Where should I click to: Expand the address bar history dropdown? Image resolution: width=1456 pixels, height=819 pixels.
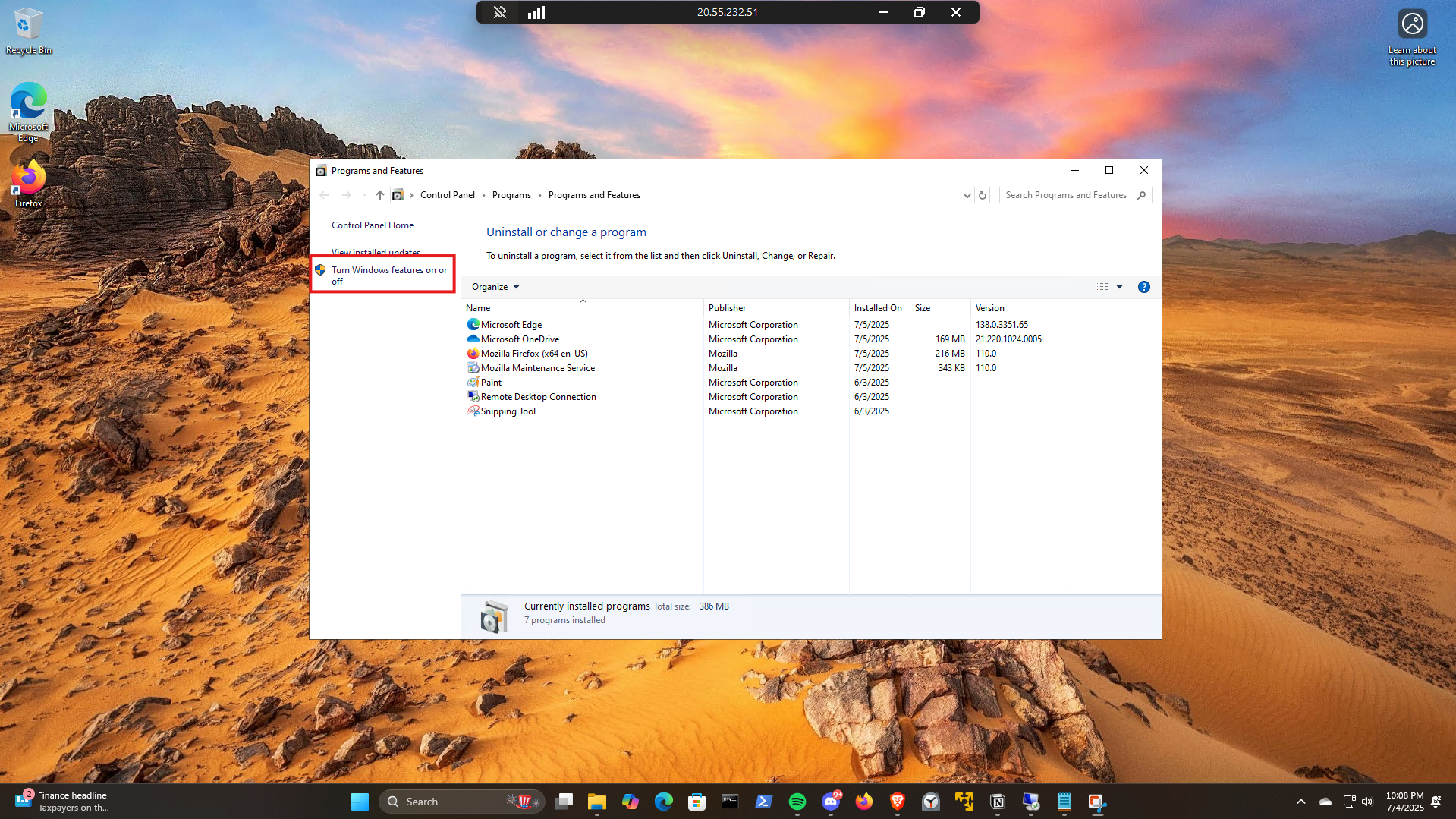(967, 195)
